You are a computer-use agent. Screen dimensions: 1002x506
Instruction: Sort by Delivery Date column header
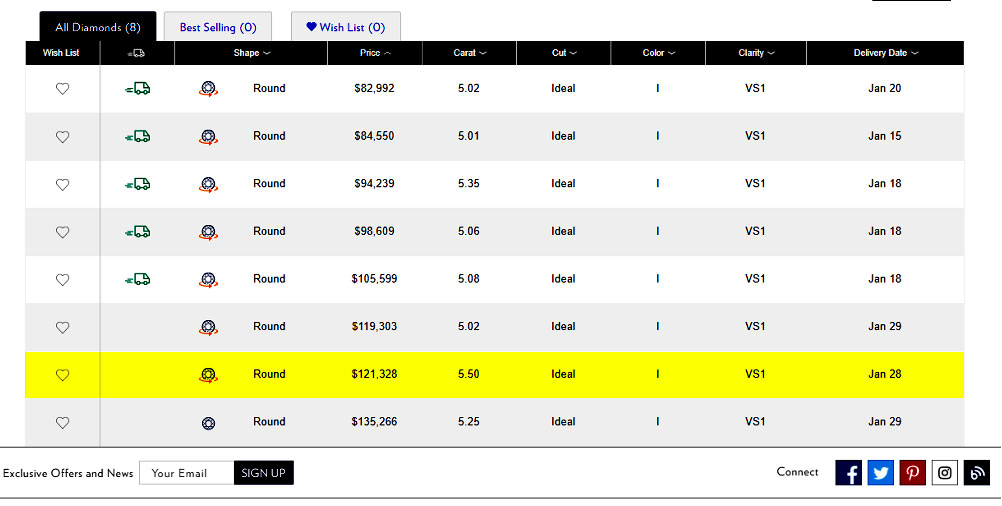(885, 53)
